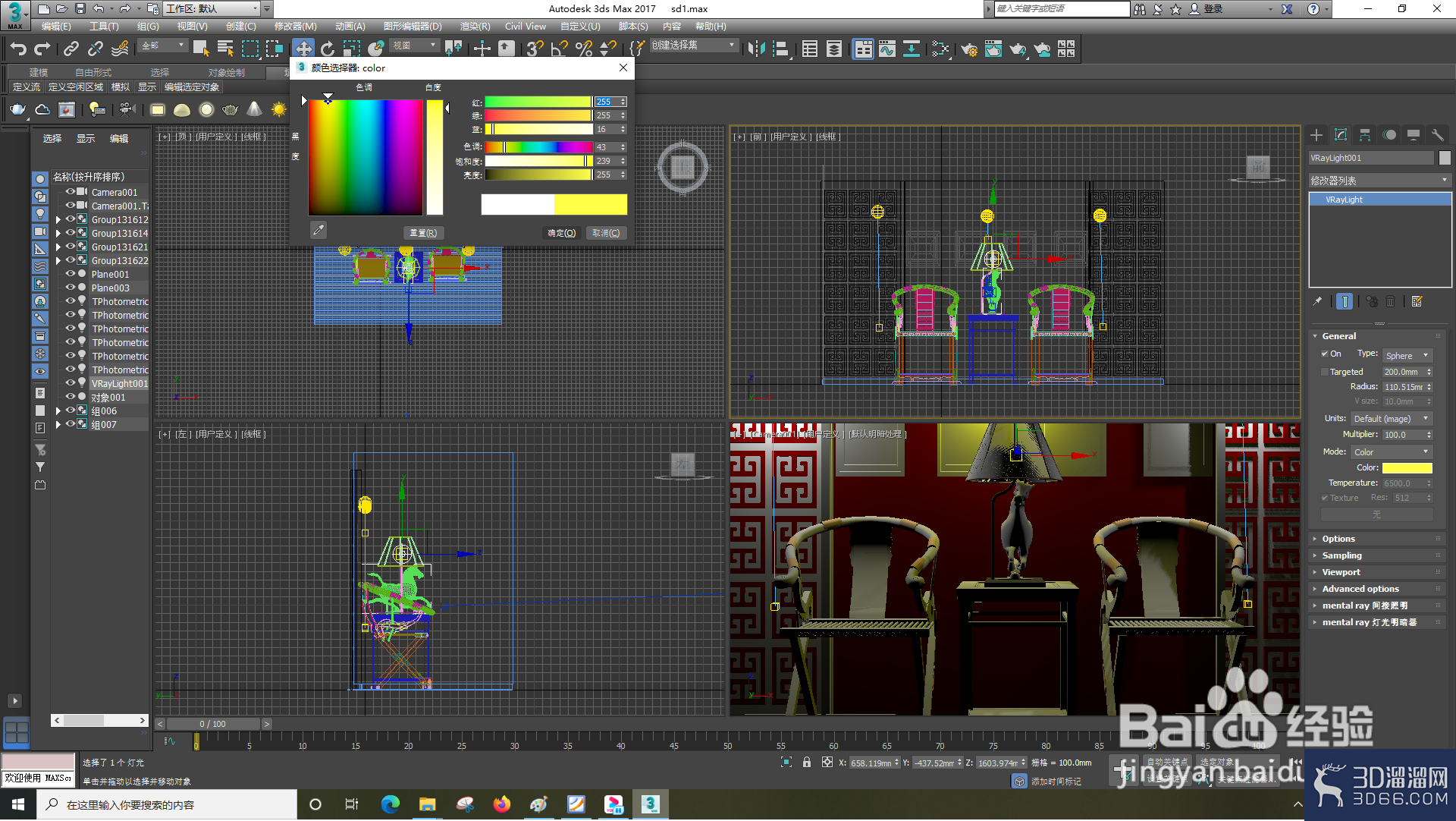Click the VRayLight001 object name field
Viewport: 1456px width, 821px height.
pos(1371,158)
